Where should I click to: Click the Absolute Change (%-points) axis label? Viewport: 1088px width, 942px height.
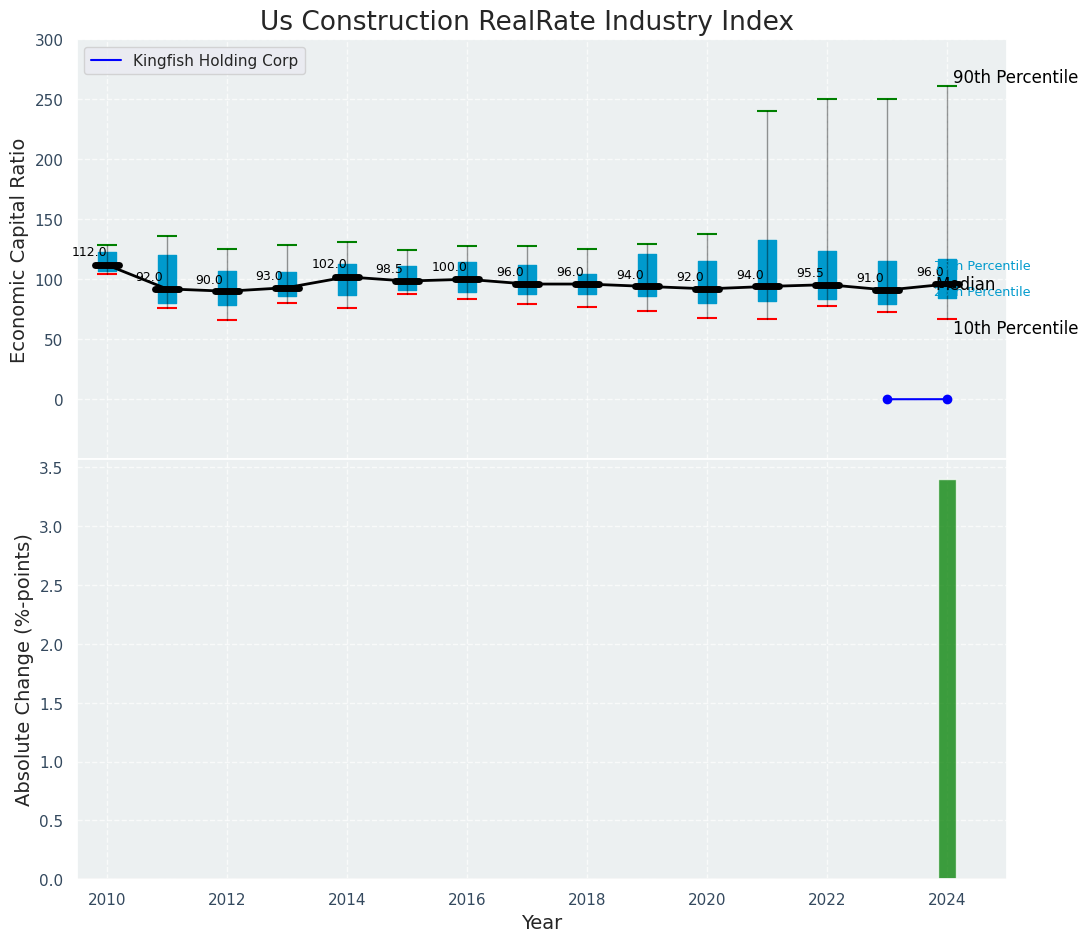pos(23,669)
